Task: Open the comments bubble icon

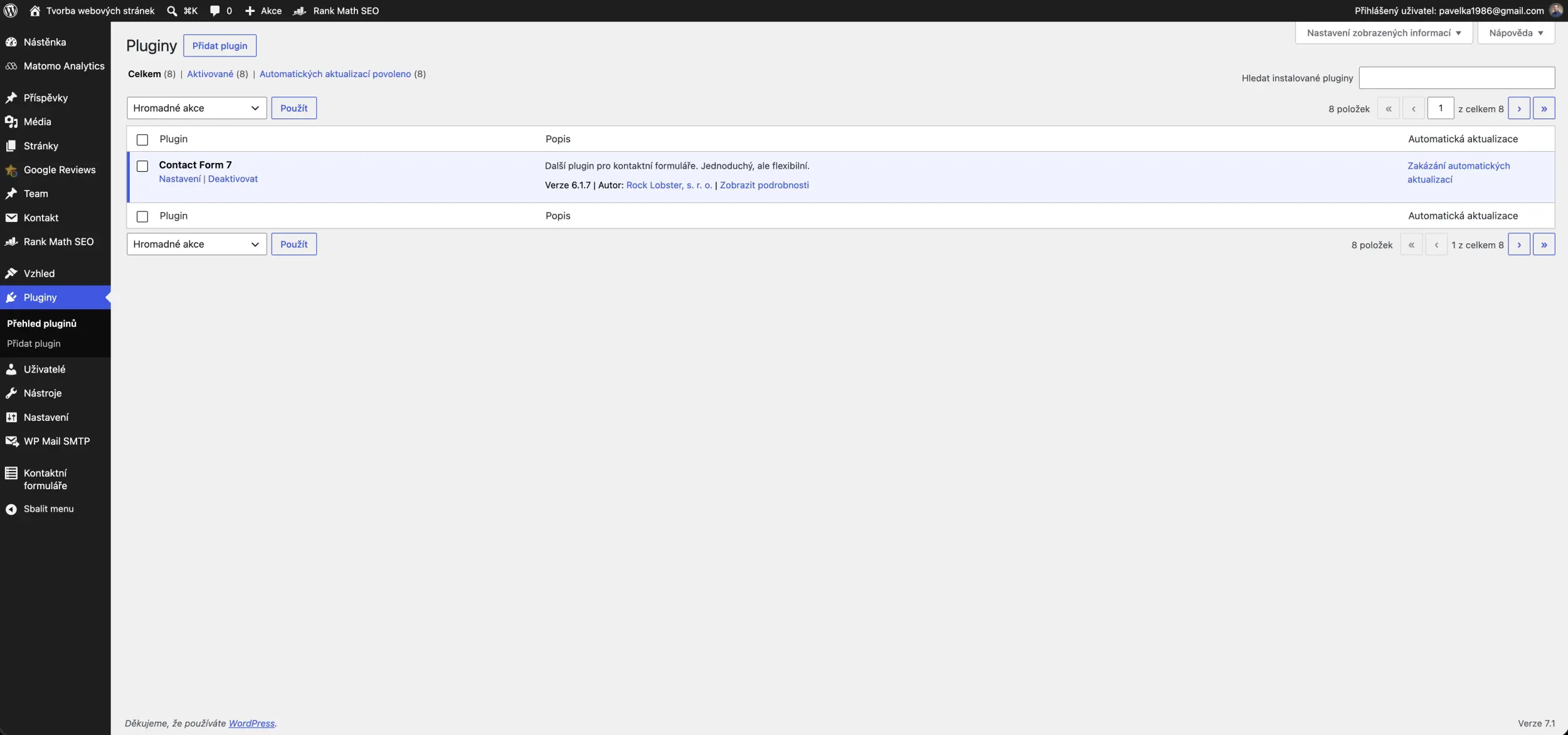Action: (215, 11)
